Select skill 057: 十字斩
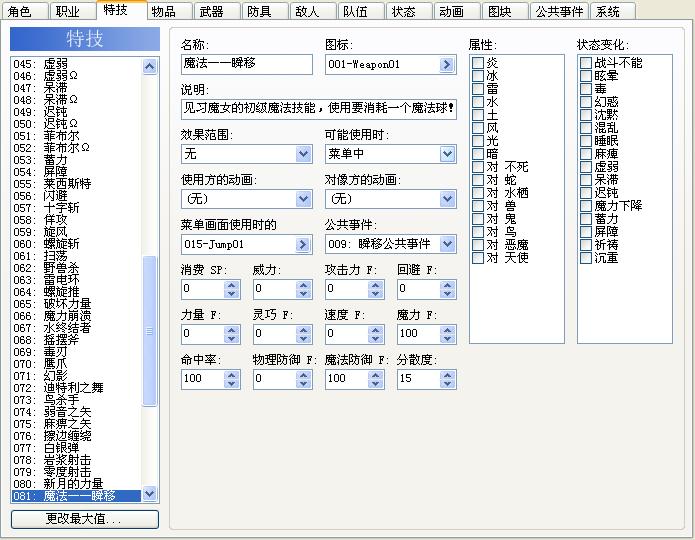695x540 pixels. 75,208
